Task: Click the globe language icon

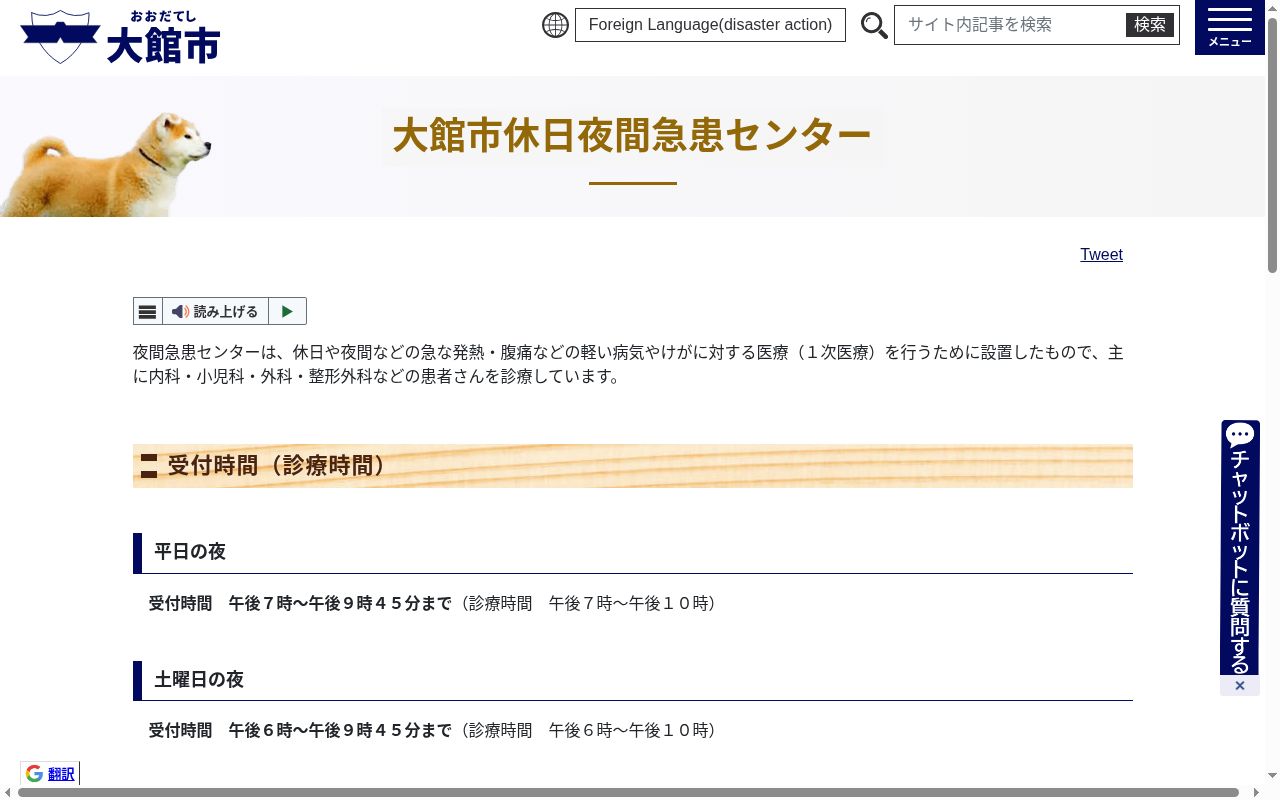Action: [x=555, y=25]
